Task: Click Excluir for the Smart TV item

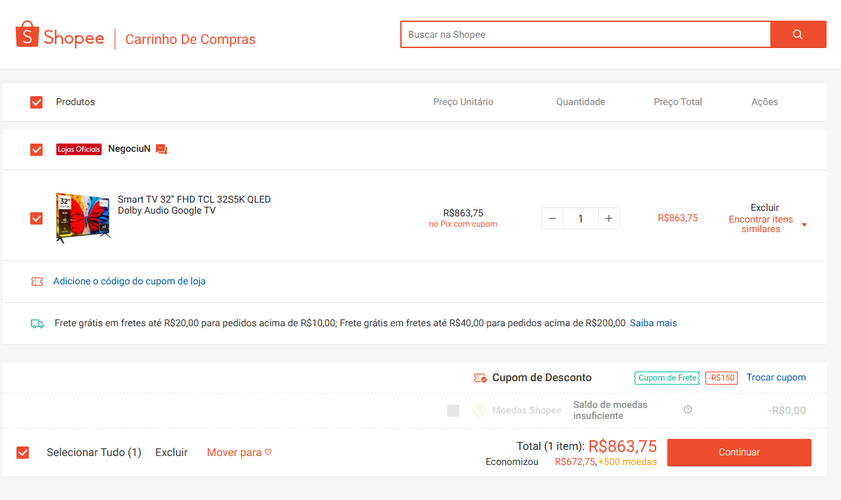Action: (764, 208)
